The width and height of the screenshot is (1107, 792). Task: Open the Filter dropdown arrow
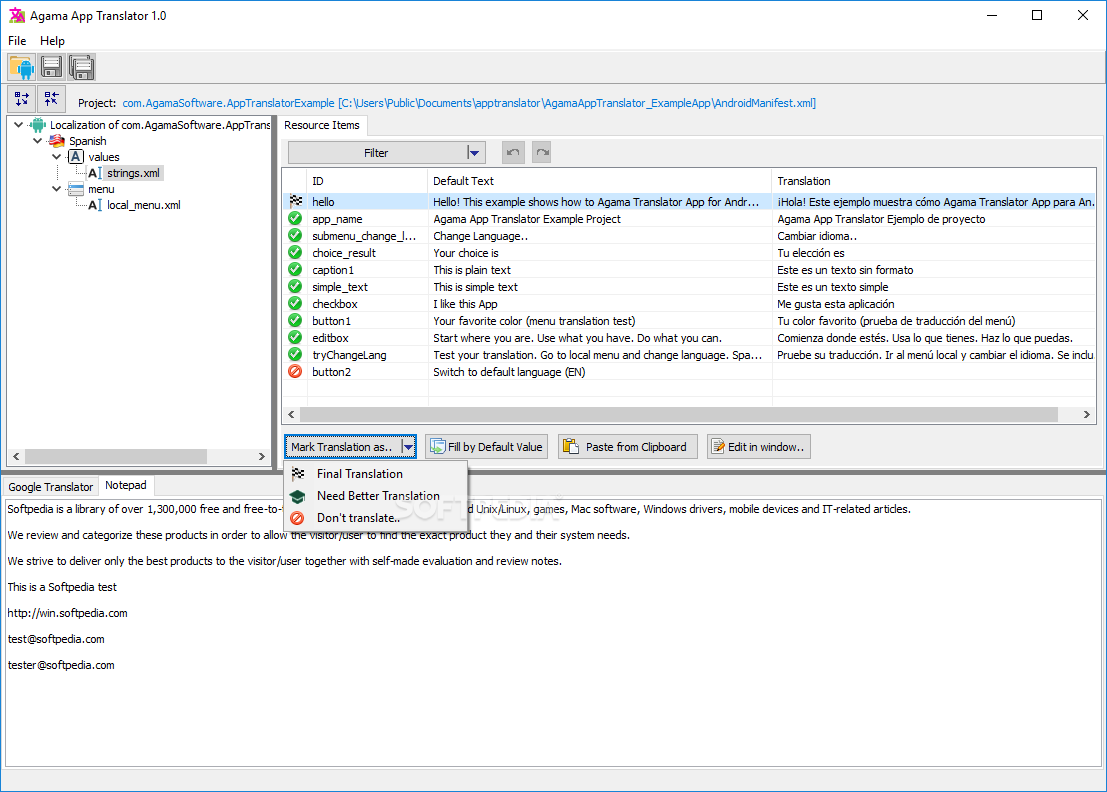(x=474, y=152)
